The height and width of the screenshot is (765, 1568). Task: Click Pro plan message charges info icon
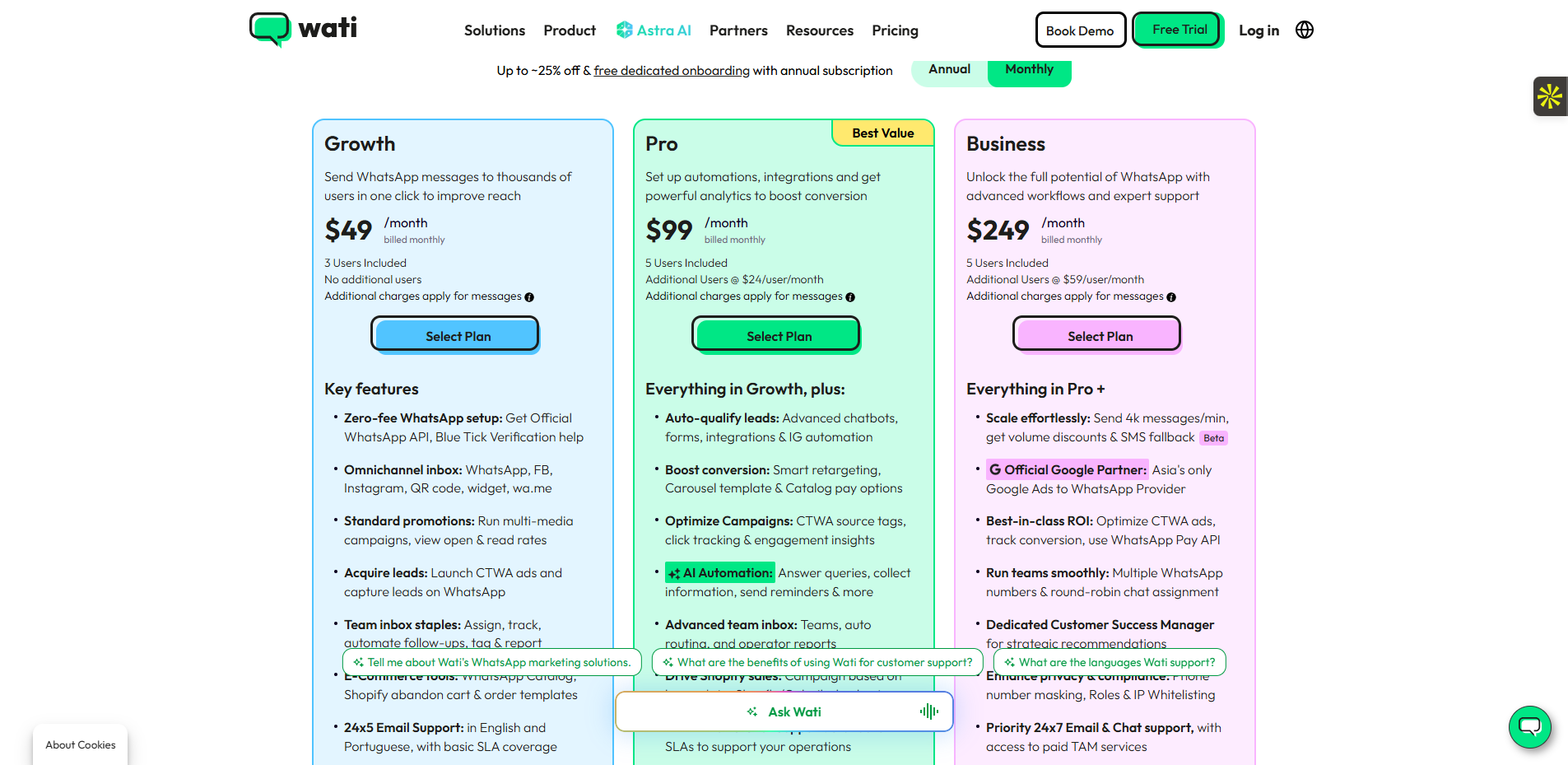(x=850, y=297)
